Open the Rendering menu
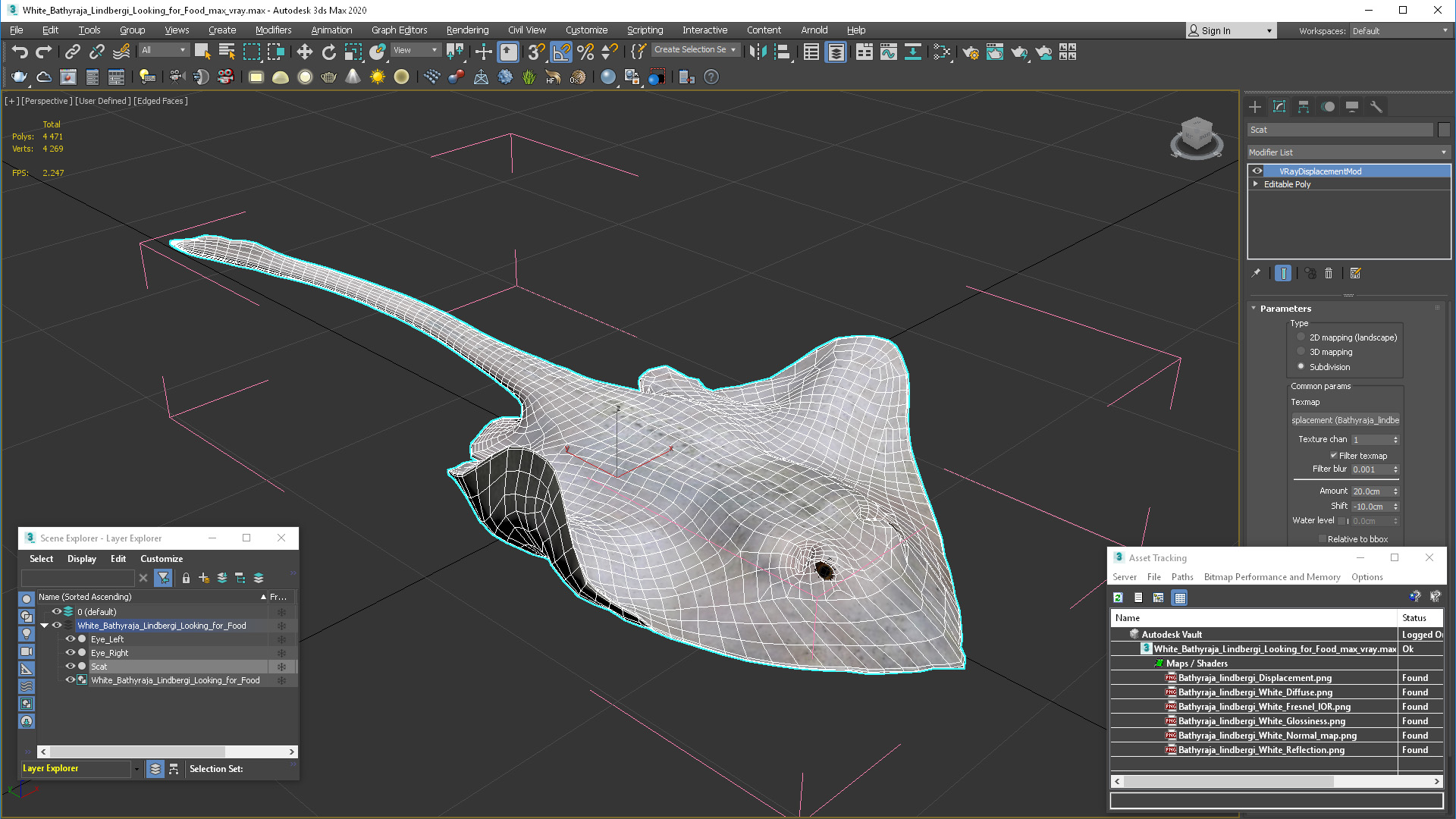The width and height of the screenshot is (1456, 819). [467, 30]
